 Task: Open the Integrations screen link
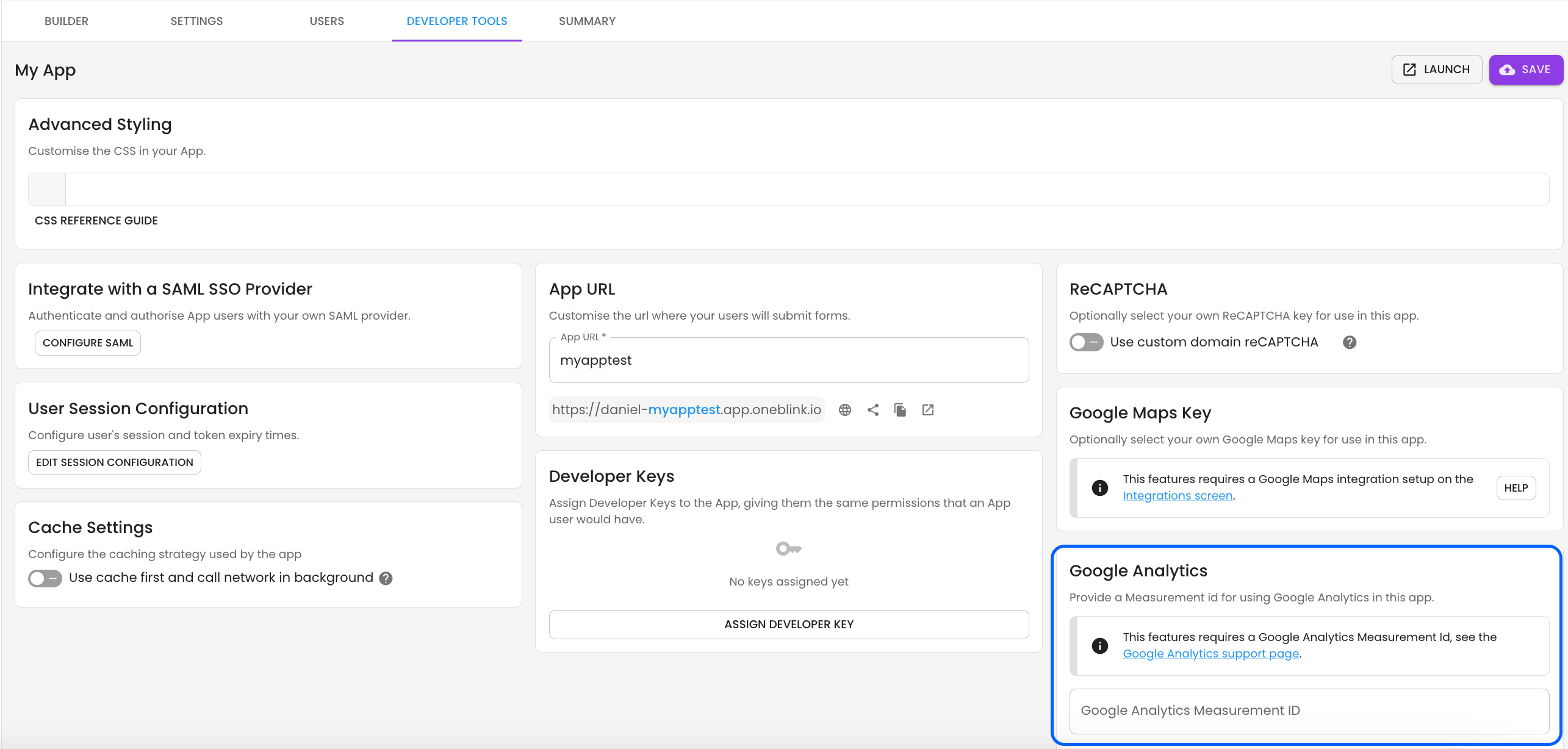[x=1178, y=496]
